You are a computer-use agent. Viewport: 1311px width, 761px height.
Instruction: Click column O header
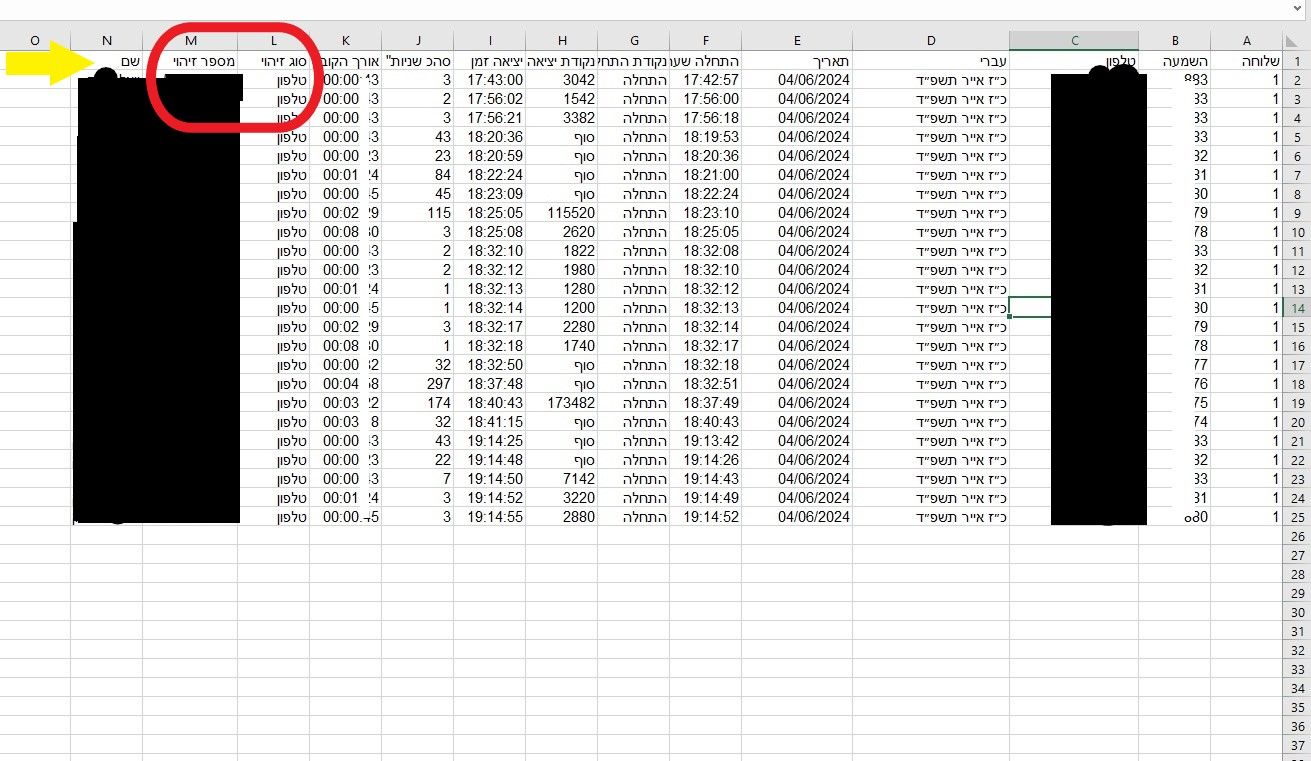tap(35, 40)
